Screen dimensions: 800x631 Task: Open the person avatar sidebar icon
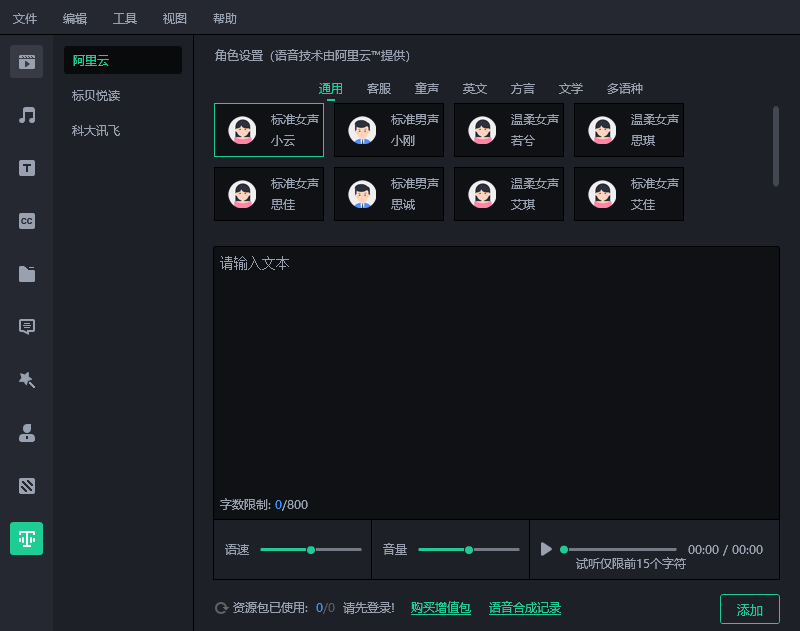click(27, 433)
